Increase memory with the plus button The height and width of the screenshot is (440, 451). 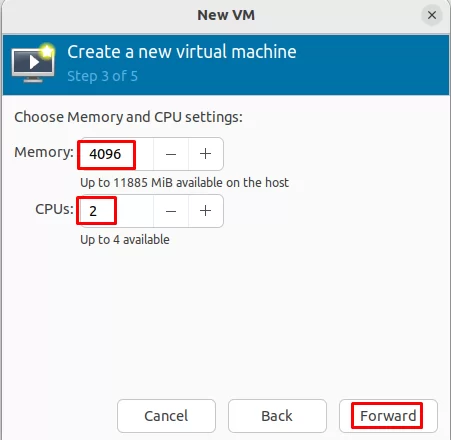(x=206, y=154)
